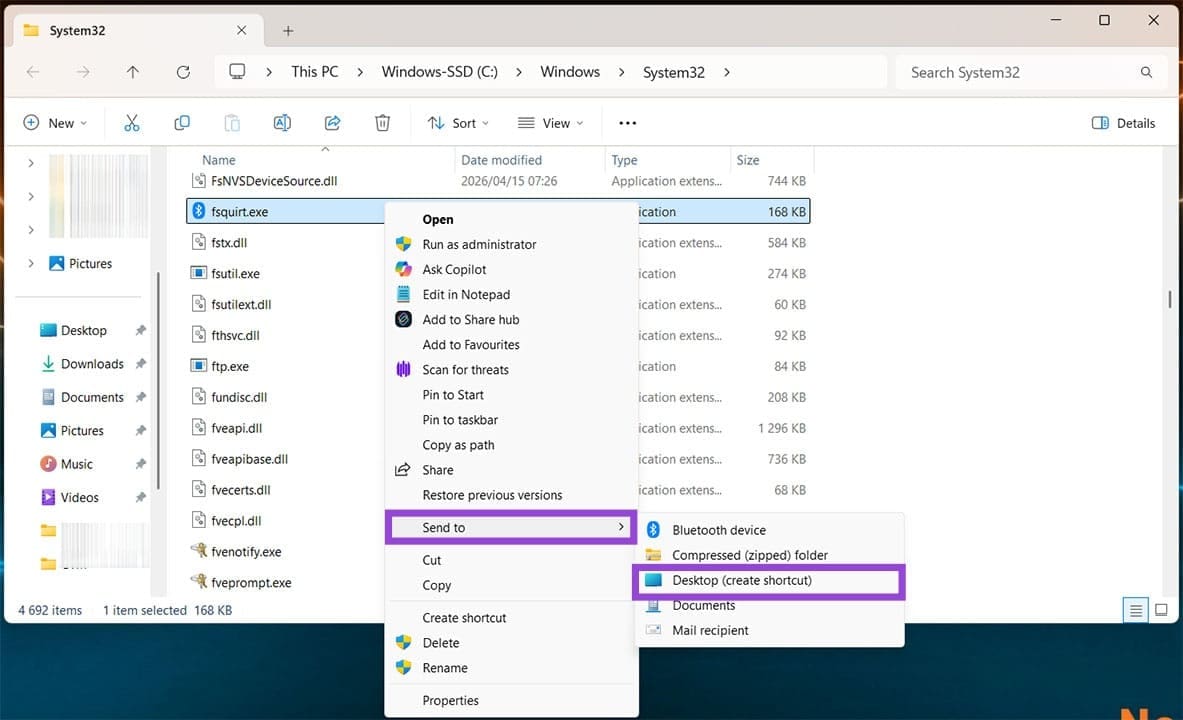Click the back navigation arrow

click(33, 71)
